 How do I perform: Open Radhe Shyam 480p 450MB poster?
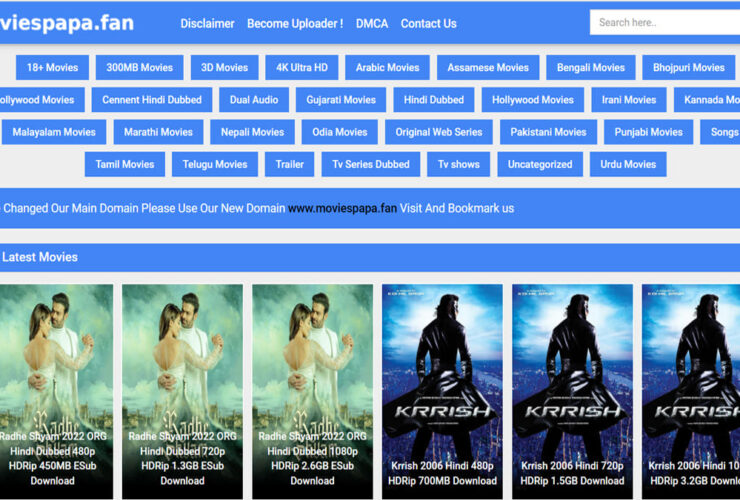pyautogui.click(x=56, y=391)
